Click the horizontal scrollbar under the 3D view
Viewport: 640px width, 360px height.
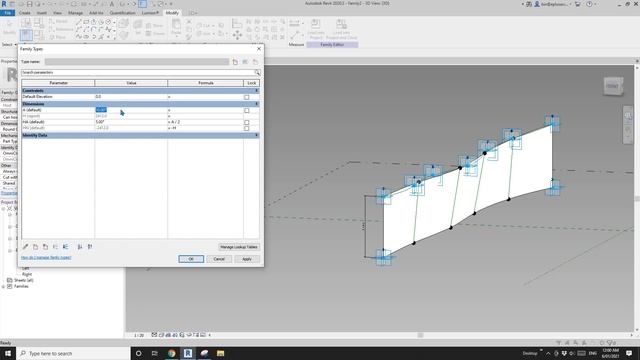(420, 335)
